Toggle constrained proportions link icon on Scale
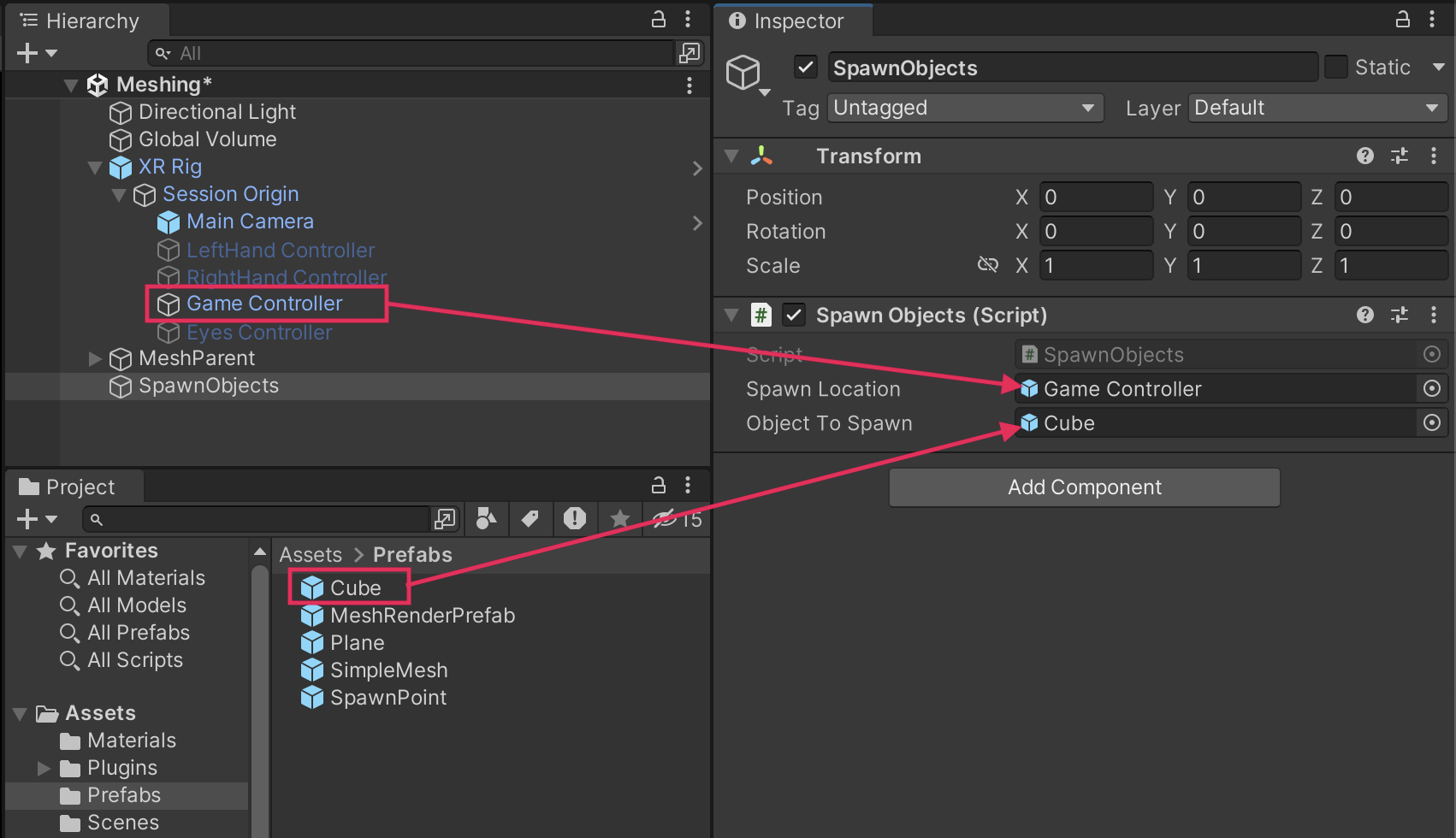Image resolution: width=1456 pixels, height=838 pixels. point(987,265)
